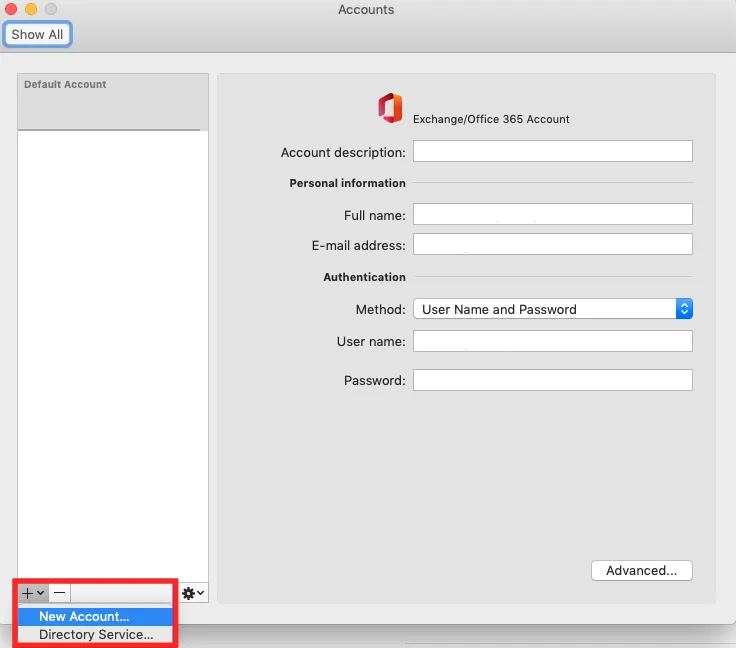Screen dimensions: 736x648
Task: Click the Full name field
Action: pyautogui.click(x=552, y=214)
